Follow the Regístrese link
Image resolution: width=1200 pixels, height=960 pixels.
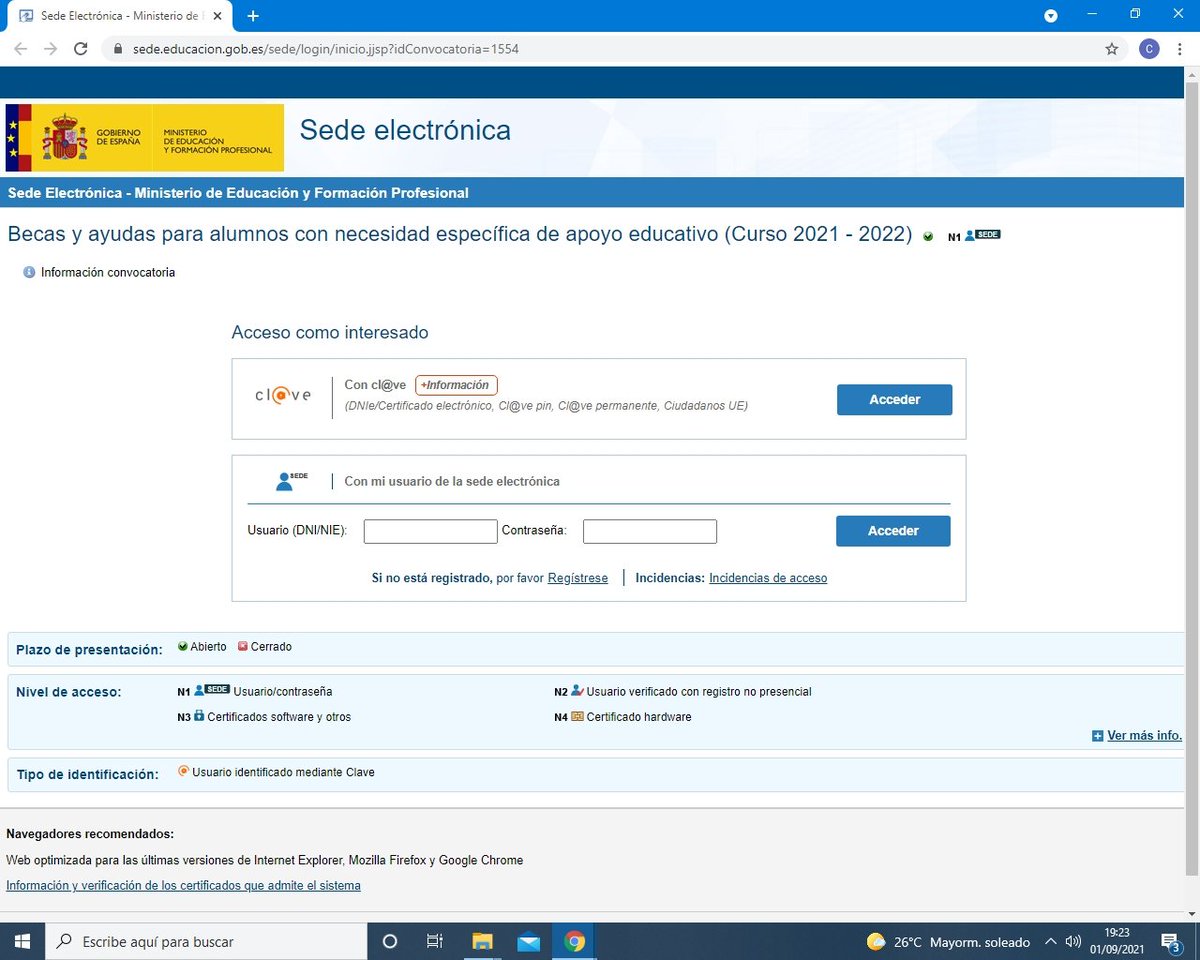pos(578,578)
